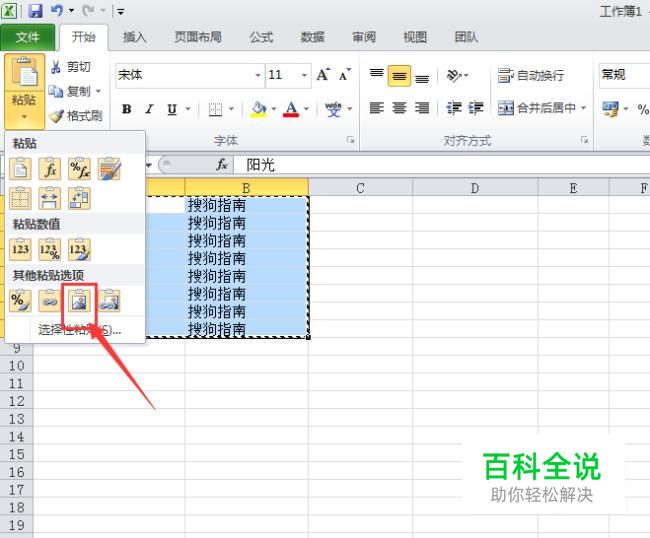Open the File (文件) tab

tap(28, 37)
